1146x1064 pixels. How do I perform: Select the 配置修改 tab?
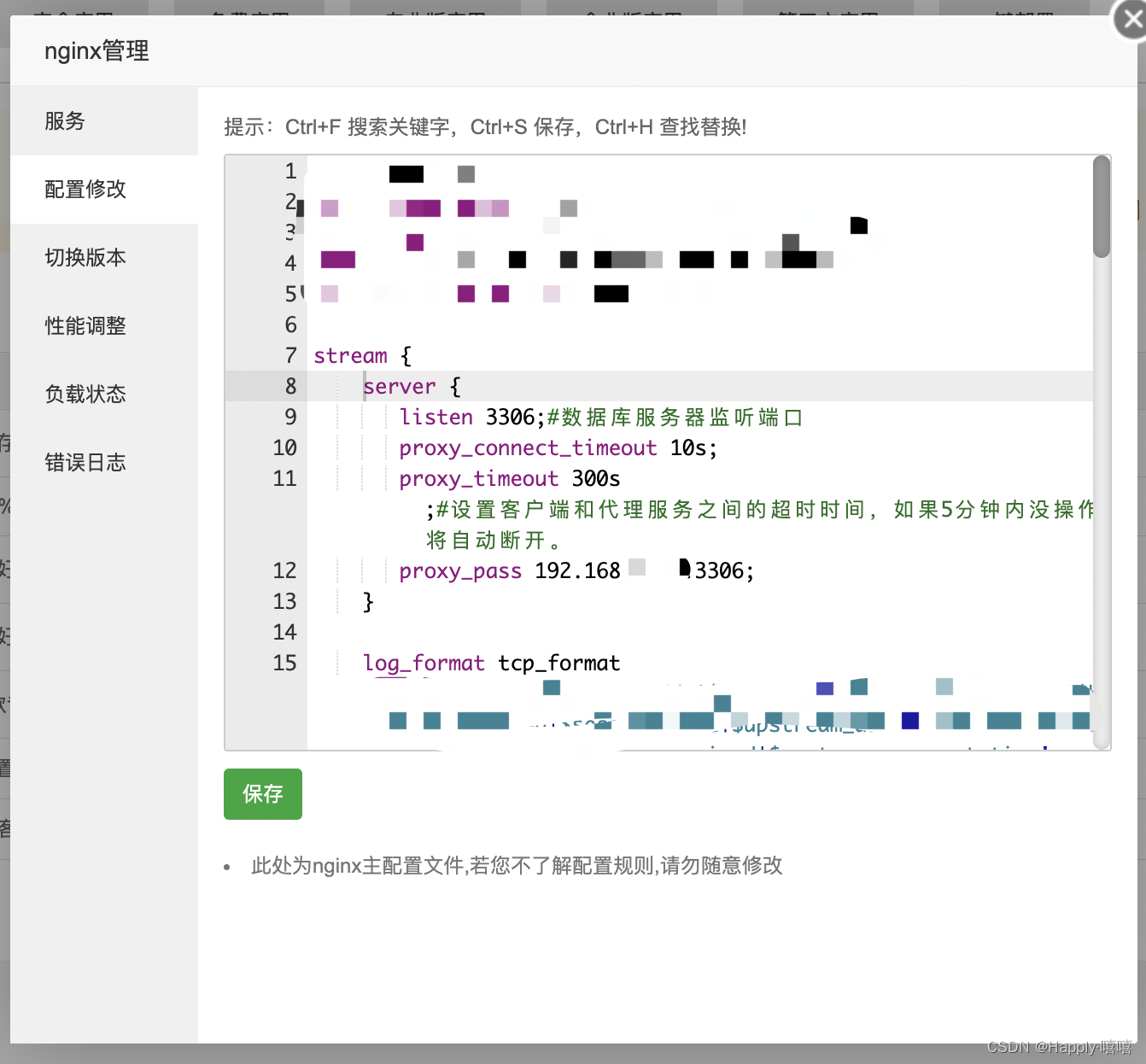point(104,190)
